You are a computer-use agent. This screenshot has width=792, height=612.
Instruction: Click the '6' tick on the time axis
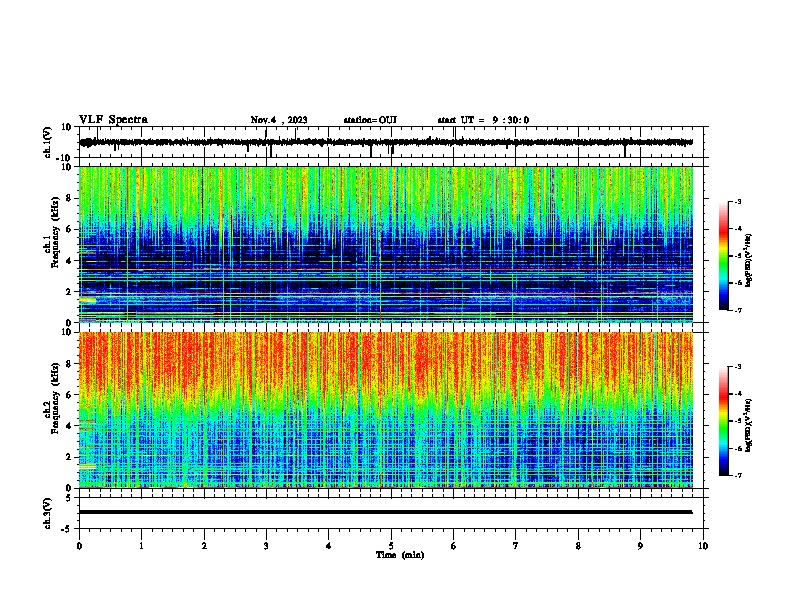click(454, 546)
